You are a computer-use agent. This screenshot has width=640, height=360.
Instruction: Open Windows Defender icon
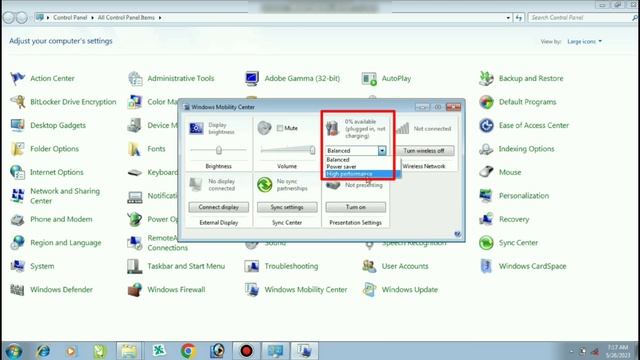point(18,290)
